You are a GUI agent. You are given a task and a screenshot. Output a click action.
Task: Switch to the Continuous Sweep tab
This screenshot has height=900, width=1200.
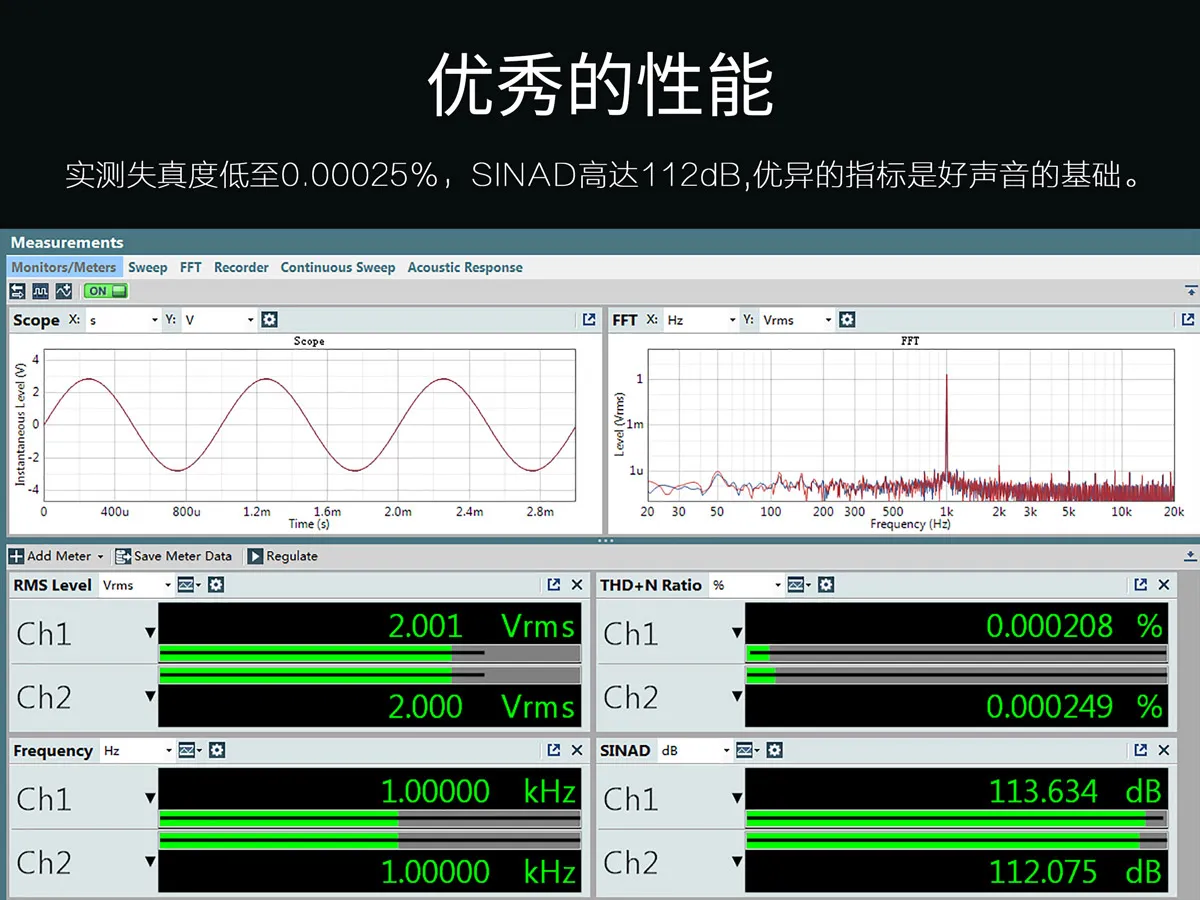point(337,267)
